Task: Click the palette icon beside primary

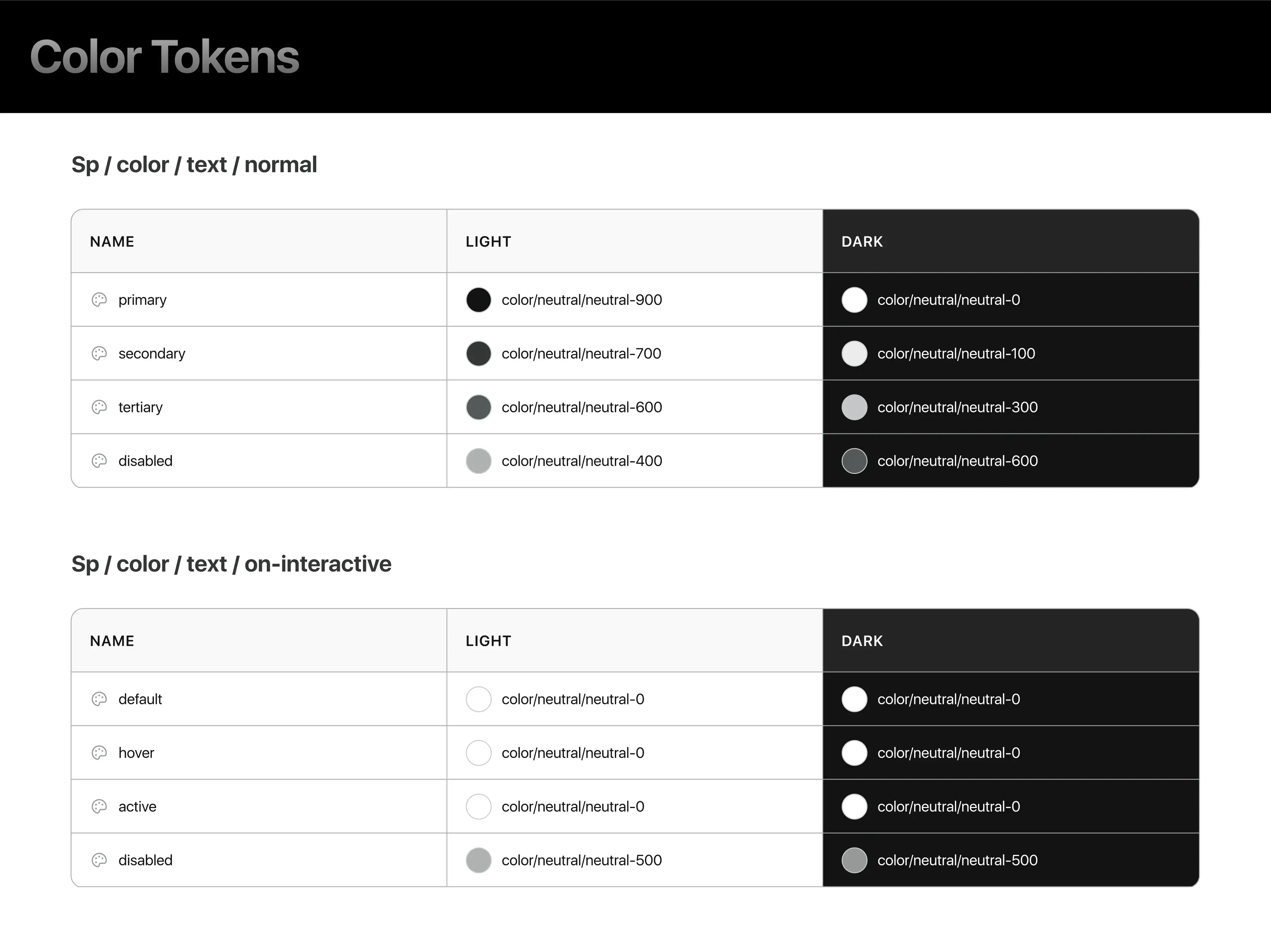Action: [100, 300]
